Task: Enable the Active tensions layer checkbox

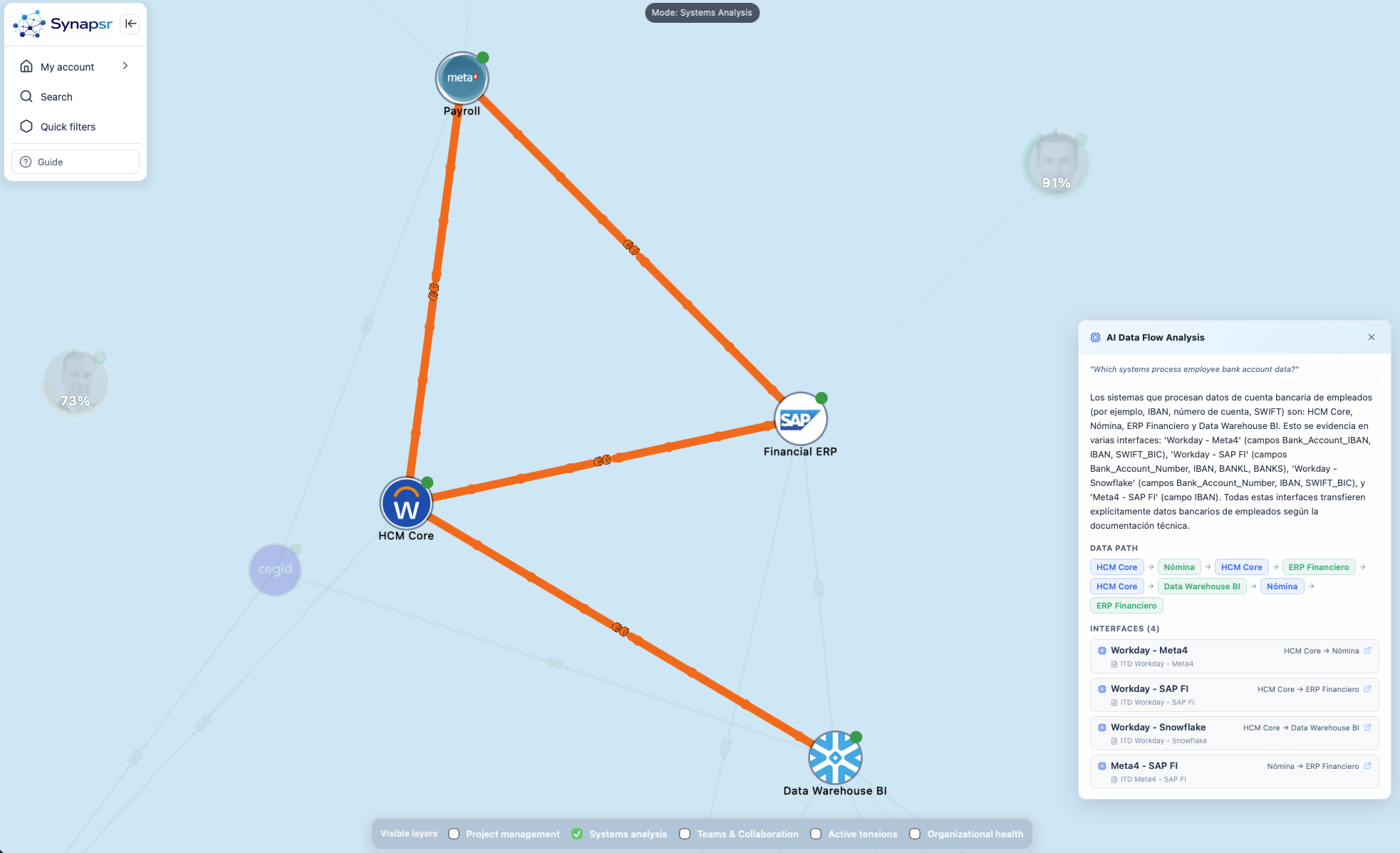Action: tap(816, 834)
